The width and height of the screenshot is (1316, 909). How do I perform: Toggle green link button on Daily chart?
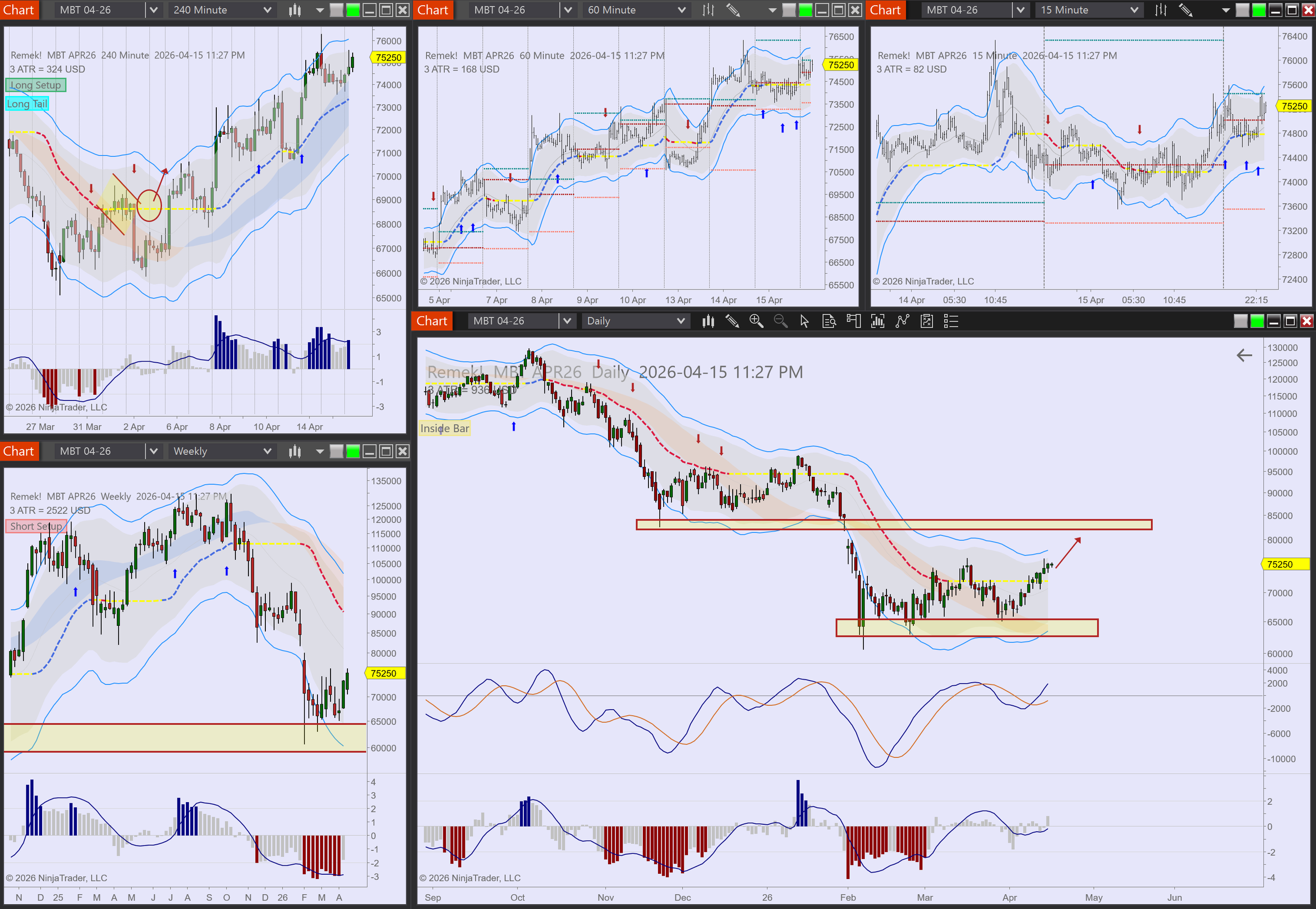pyautogui.click(x=1257, y=321)
